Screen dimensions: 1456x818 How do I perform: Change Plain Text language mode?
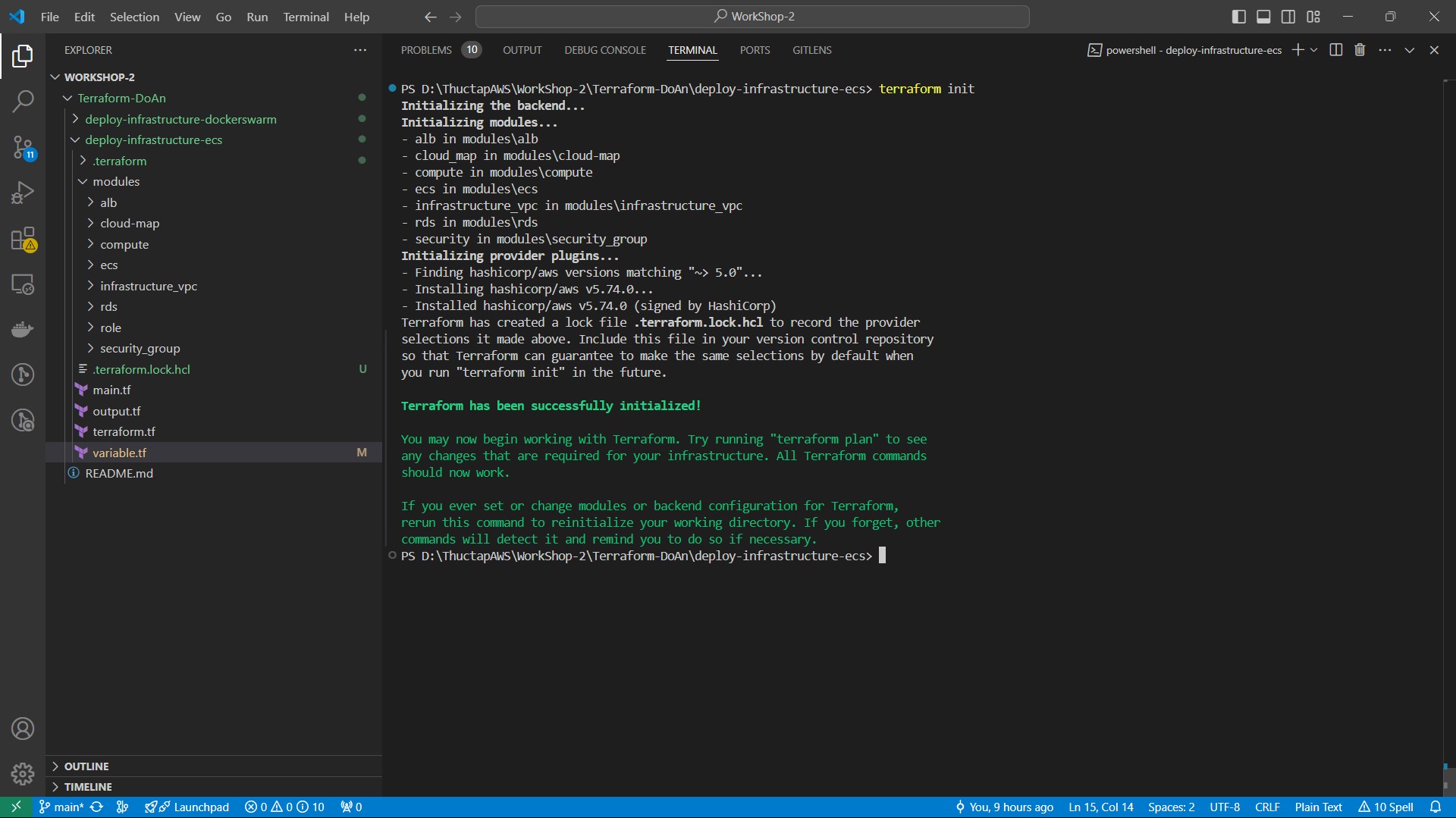tap(1318, 807)
